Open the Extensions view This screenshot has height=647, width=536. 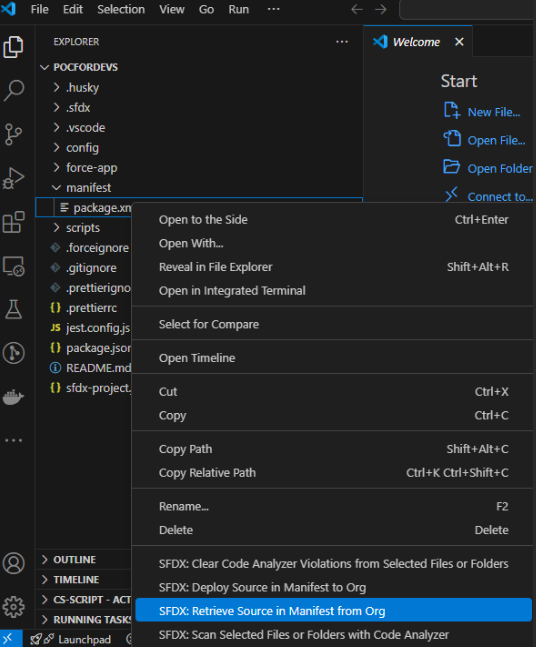tap(14, 222)
